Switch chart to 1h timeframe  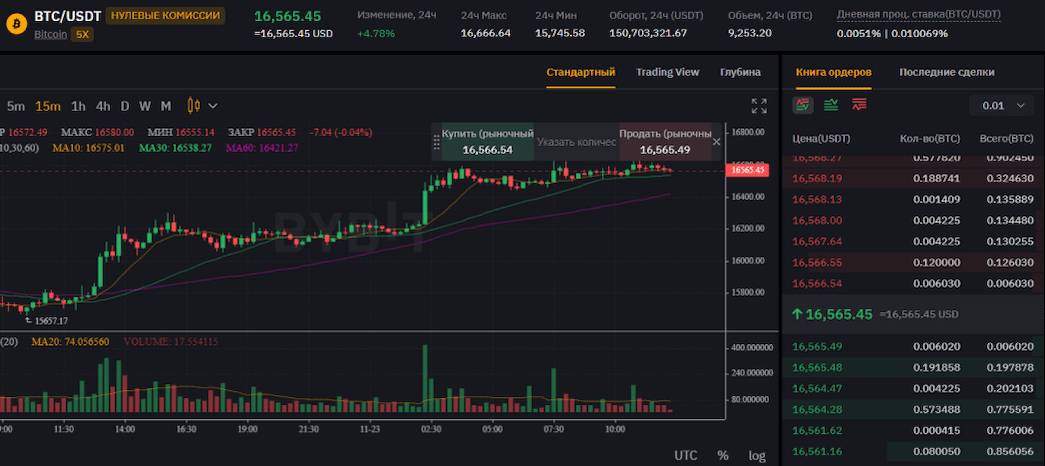point(78,105)
